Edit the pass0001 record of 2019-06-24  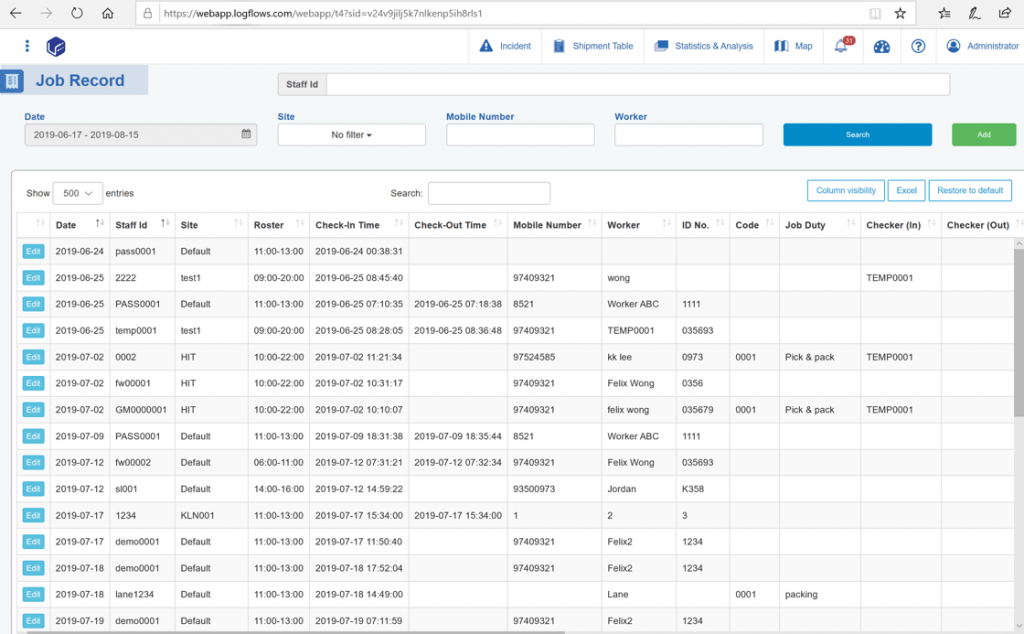pos(33,251)
